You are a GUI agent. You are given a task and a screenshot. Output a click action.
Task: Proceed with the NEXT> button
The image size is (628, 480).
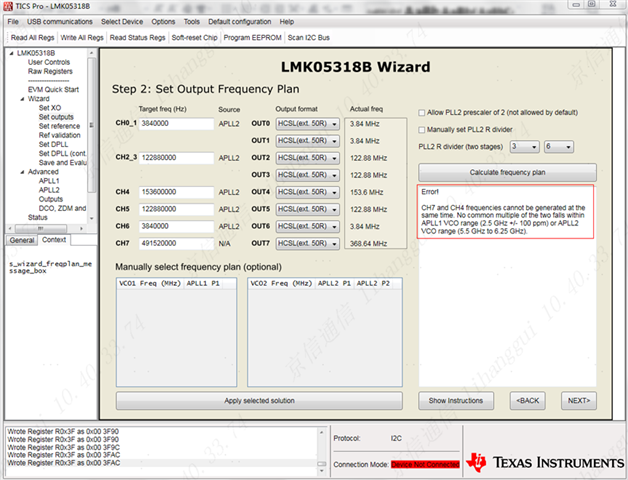[579, 401]
